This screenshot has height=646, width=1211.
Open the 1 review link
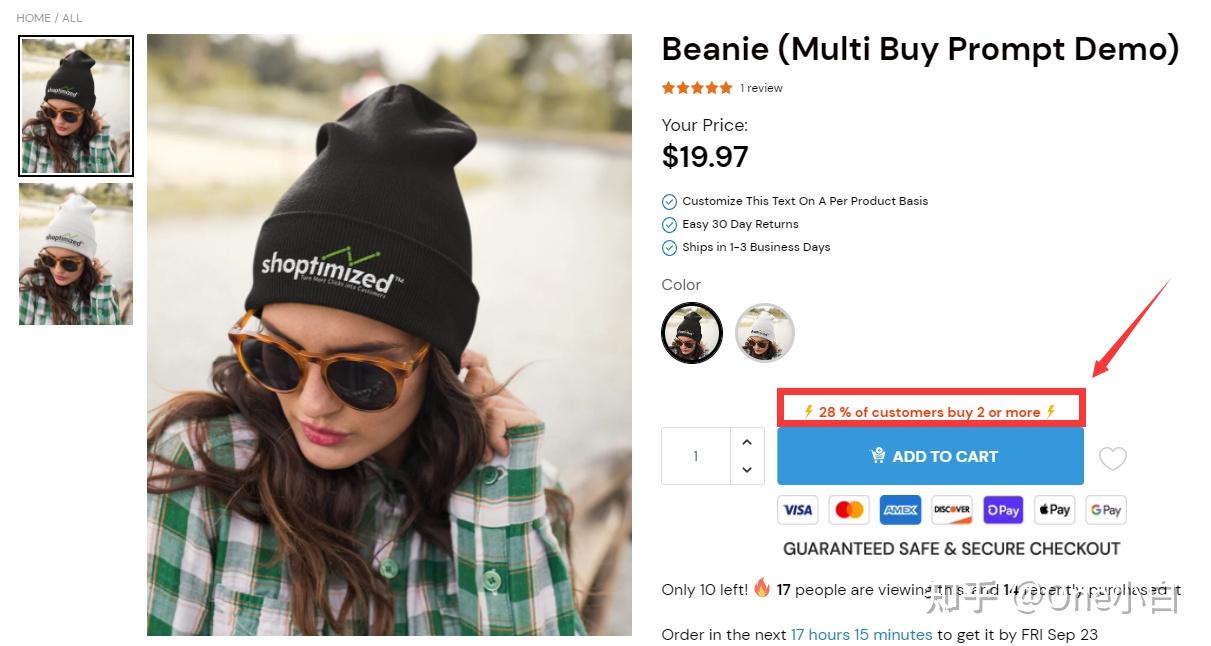pyautogui.click(x=761, y=88)
